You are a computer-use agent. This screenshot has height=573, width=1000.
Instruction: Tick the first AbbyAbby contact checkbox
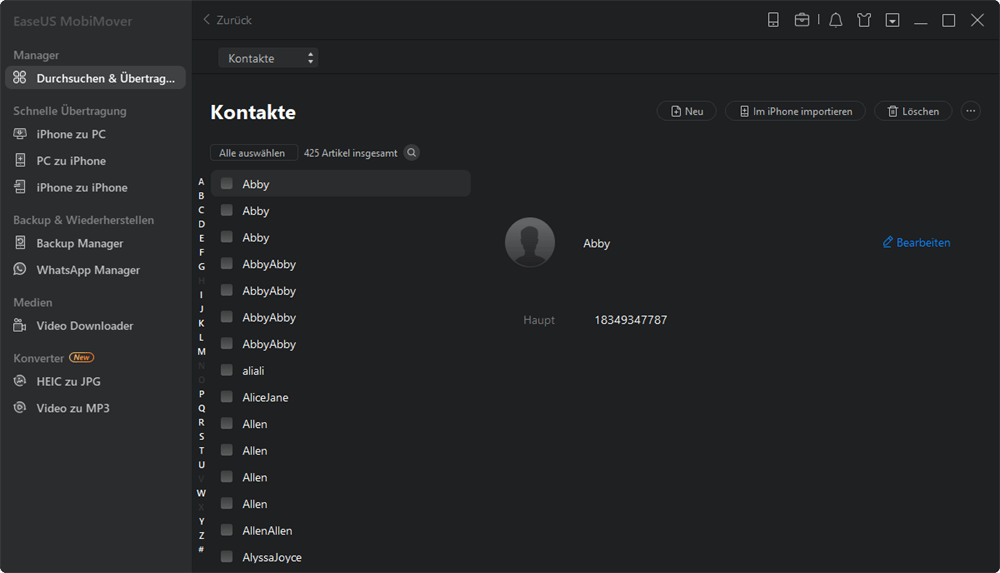(226, 264)
